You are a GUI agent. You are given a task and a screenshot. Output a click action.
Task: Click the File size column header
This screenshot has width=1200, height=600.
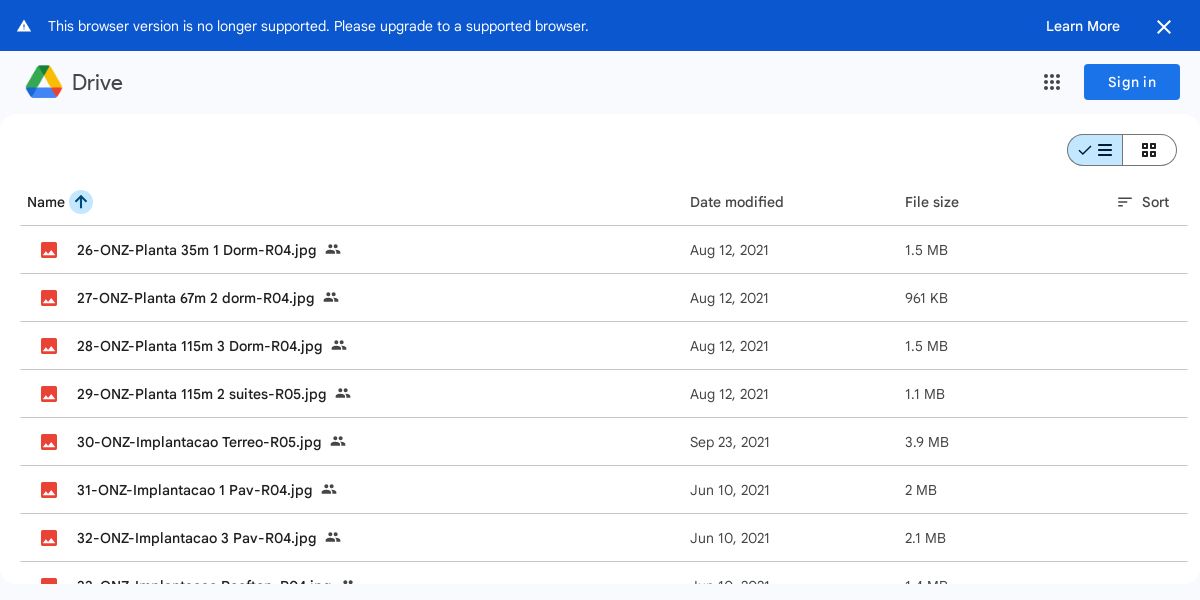click(x=931, y=202)
